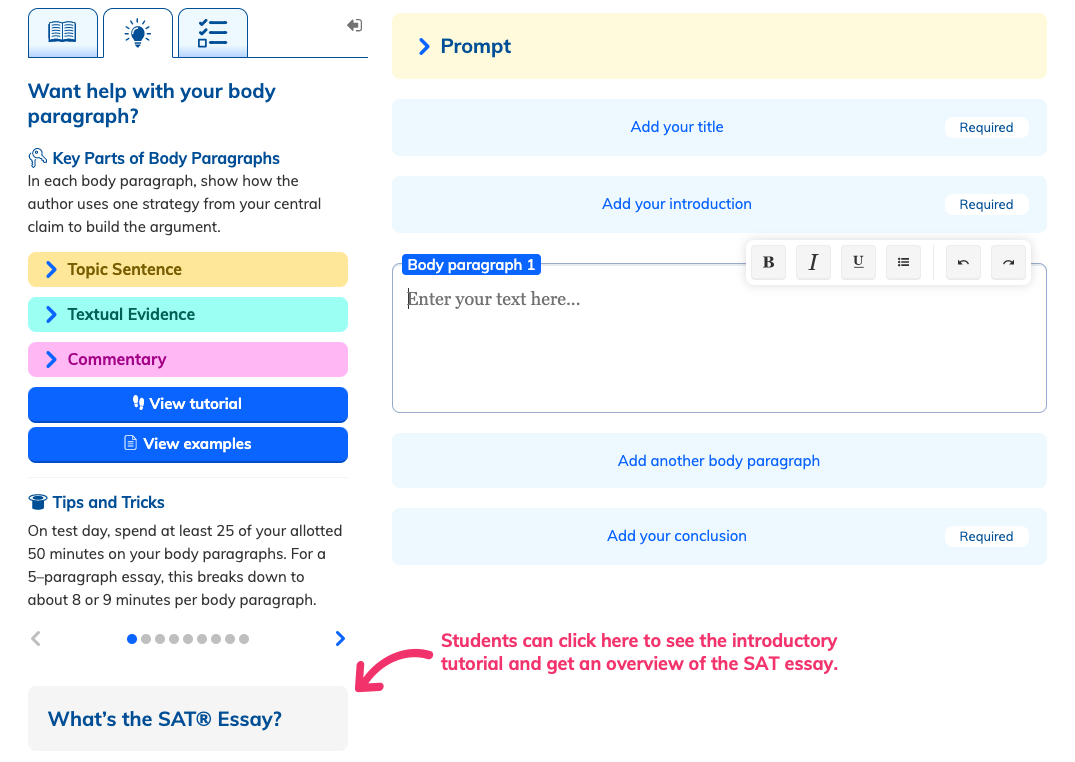
Task: Go to the previous tip
Action: point(36,639)
